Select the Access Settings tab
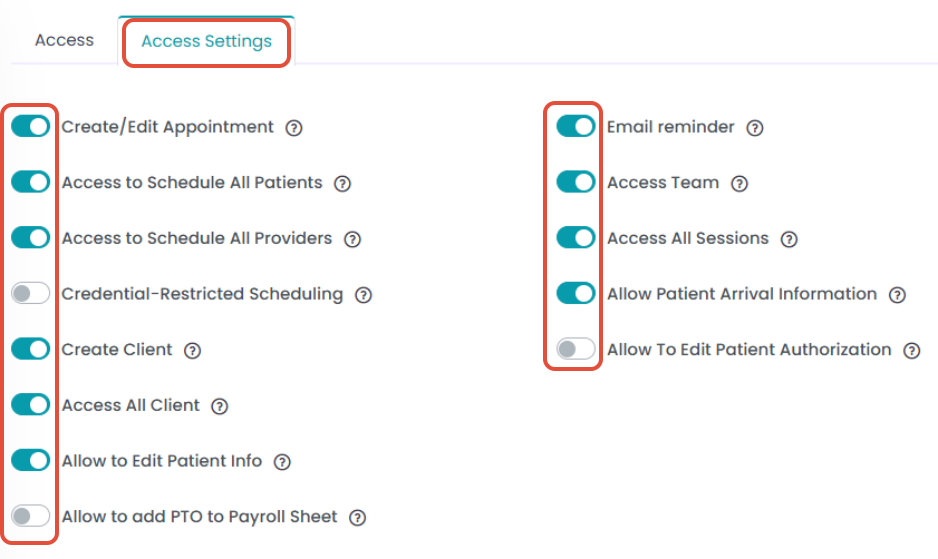 tap(206, 42)
